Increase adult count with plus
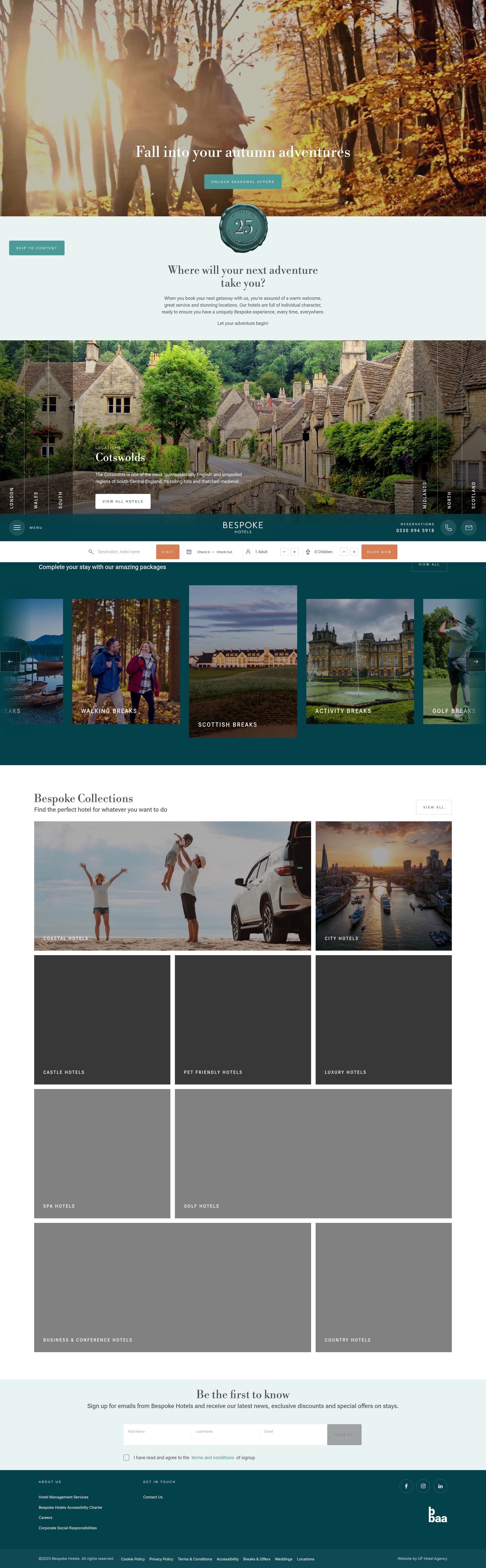The width and height of the screenshot is (486, 1568). pyautogui.click(x=295, y=552)
